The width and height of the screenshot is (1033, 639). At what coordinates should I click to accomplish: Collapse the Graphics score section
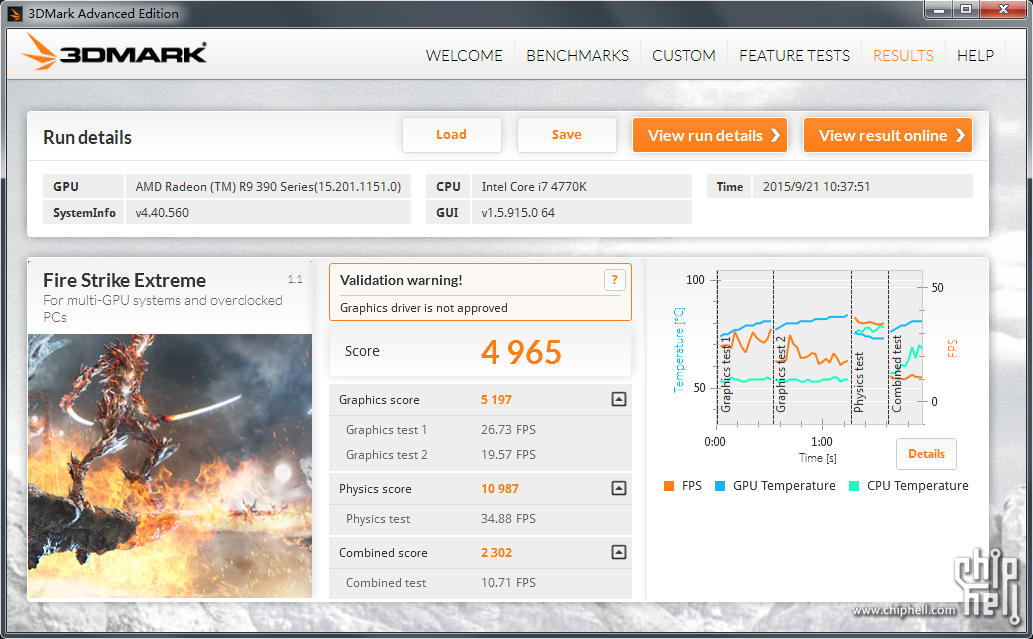pyautogui.click(x=619, y=399)
